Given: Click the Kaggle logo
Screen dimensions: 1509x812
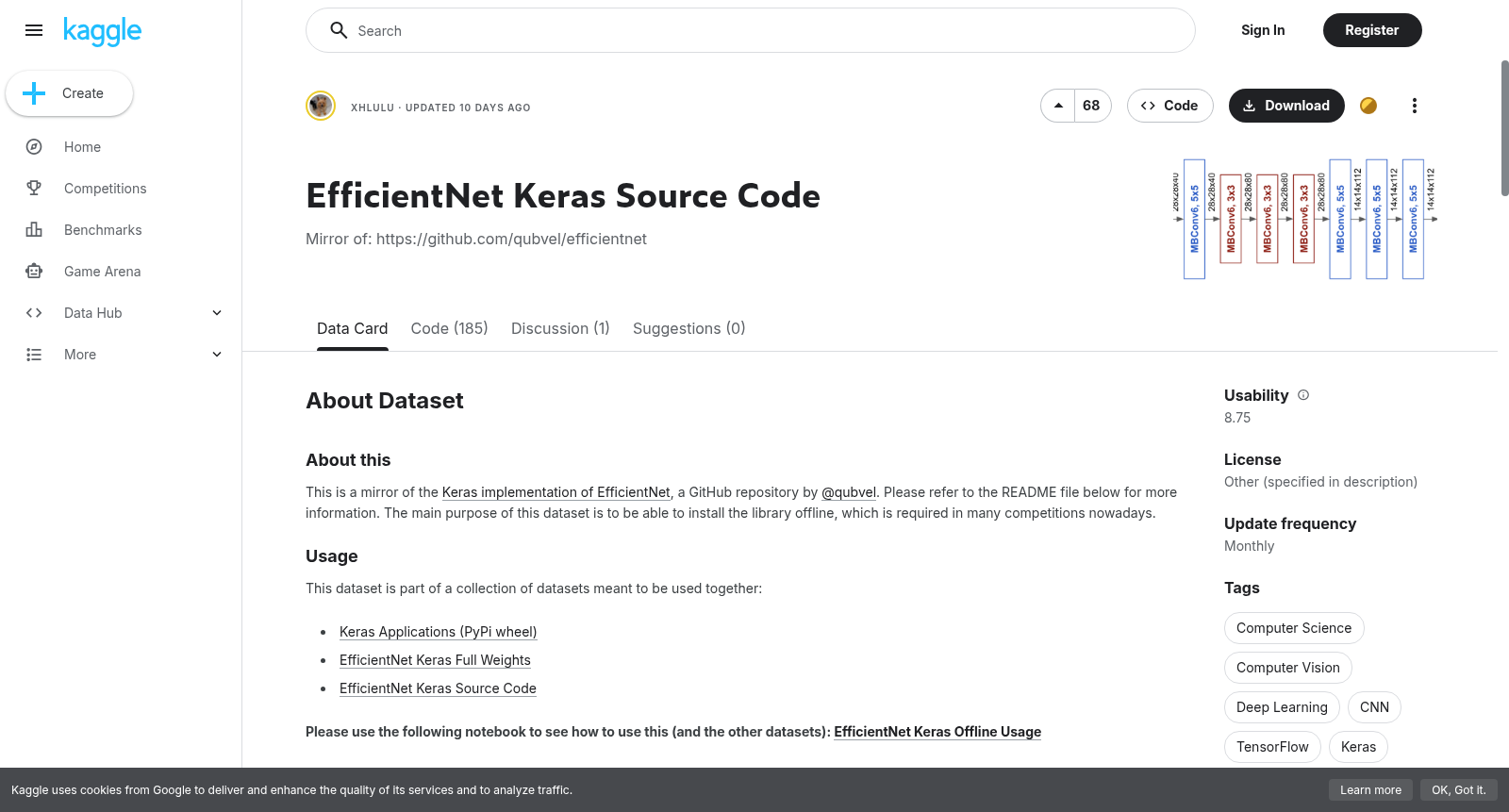Looking at the screenshot, I should click(102, 31).
